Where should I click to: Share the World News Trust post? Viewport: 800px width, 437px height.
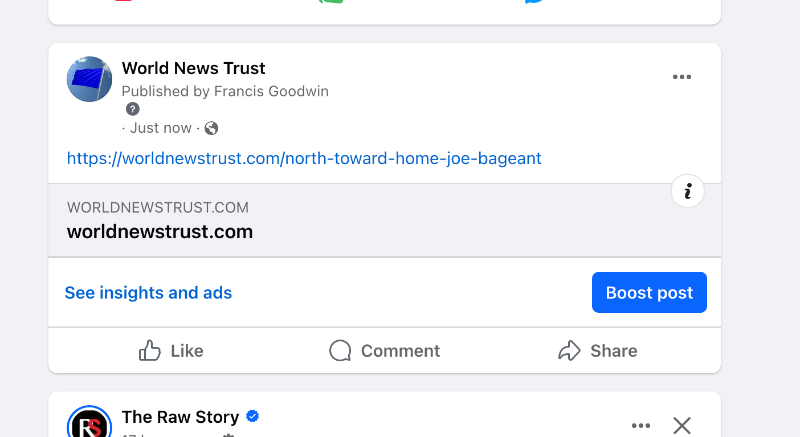[598, 351]
